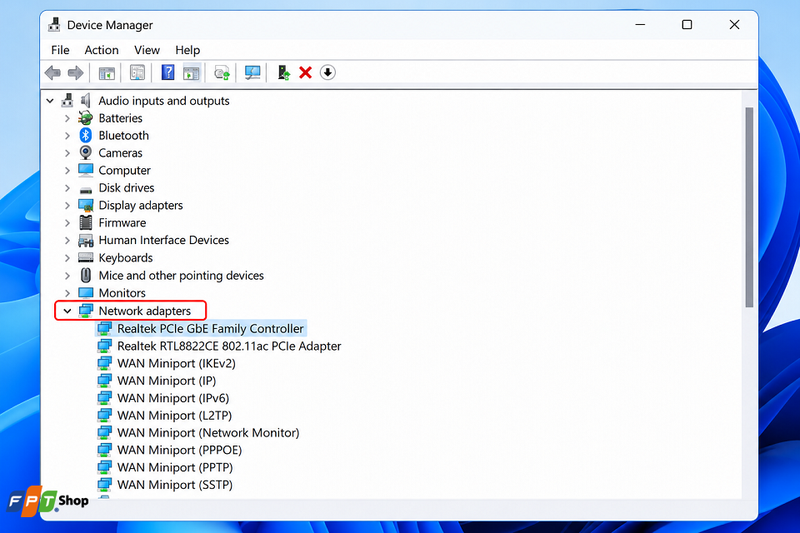800x533 pixels.
Task: Click the Keyboards category icon
Action: [86, 258]
